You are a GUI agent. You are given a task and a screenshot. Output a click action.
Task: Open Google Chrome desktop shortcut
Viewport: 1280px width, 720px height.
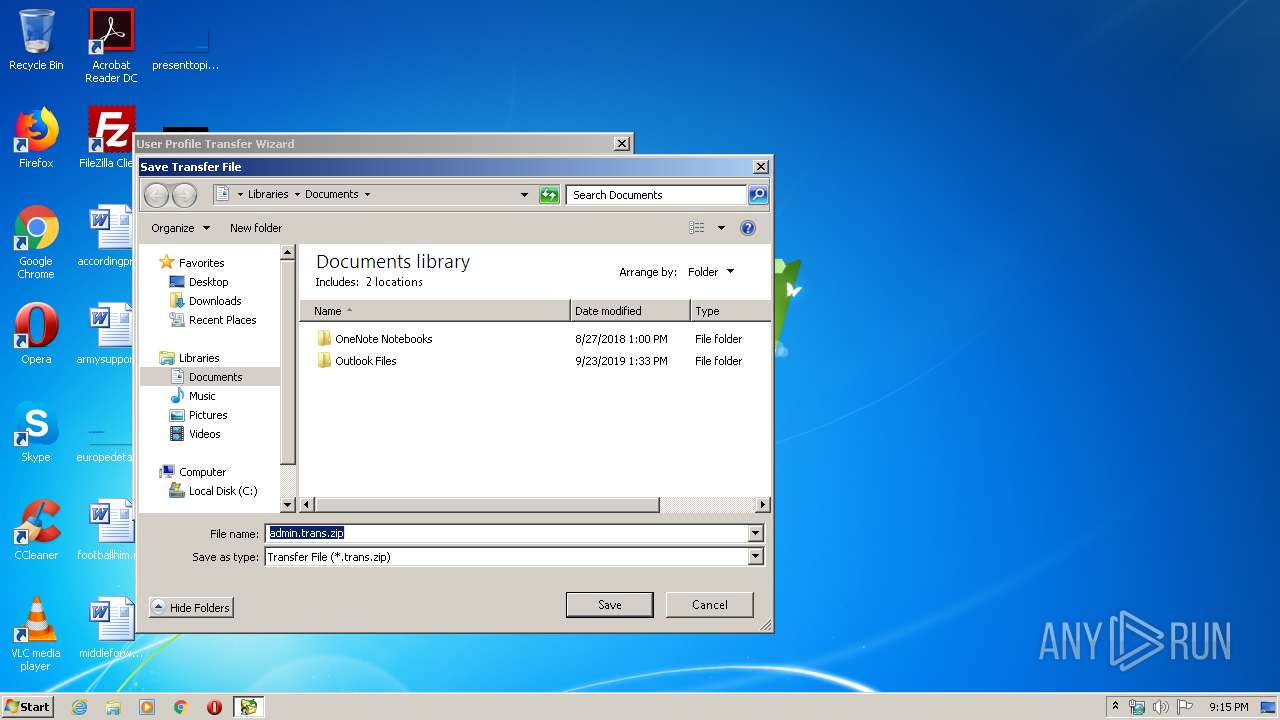tap(36, 242)
